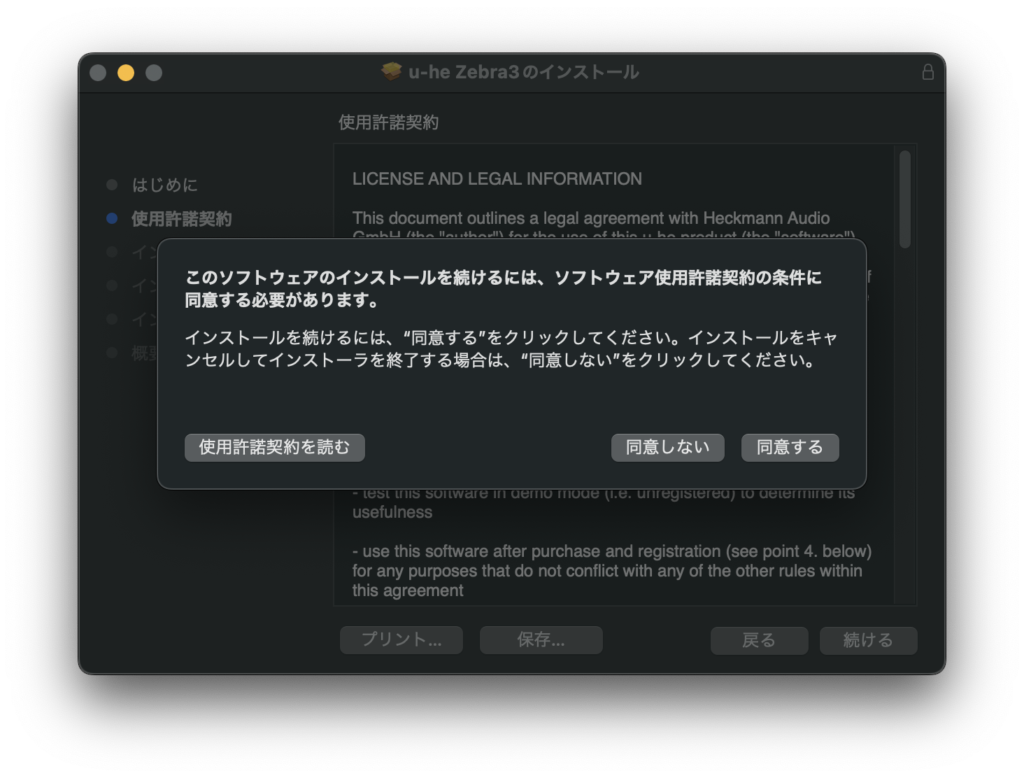The height and width of the screenshot is (778, 1024).
Task: Go back using the 戻る button
Action: pyautogui.click(x=759, y=640)
